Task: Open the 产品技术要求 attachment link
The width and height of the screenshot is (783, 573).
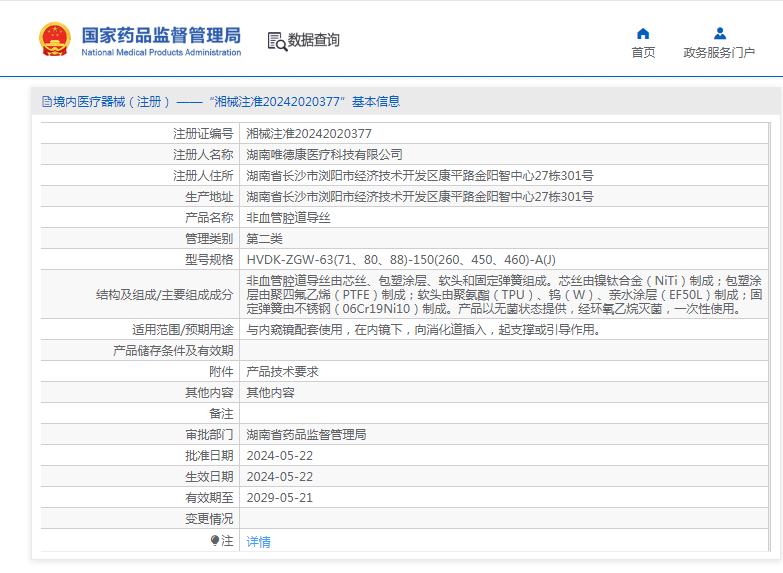Action: (x=282, y=372)
